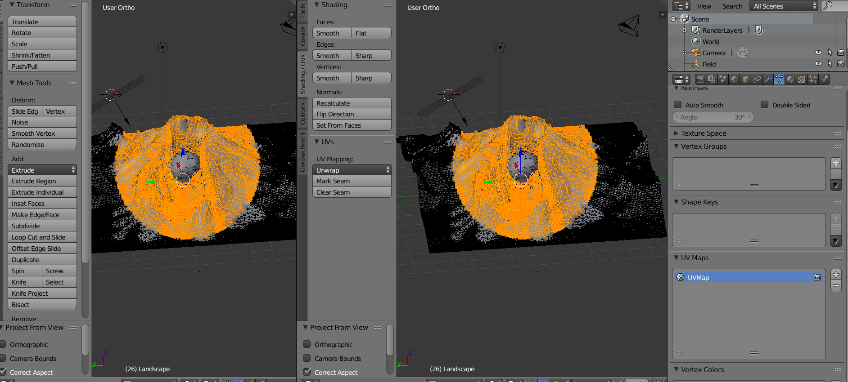This screenshot has height=382, width=848.
Task: Open the All Scenes dropdown
Action: click(x=783, y=6)
